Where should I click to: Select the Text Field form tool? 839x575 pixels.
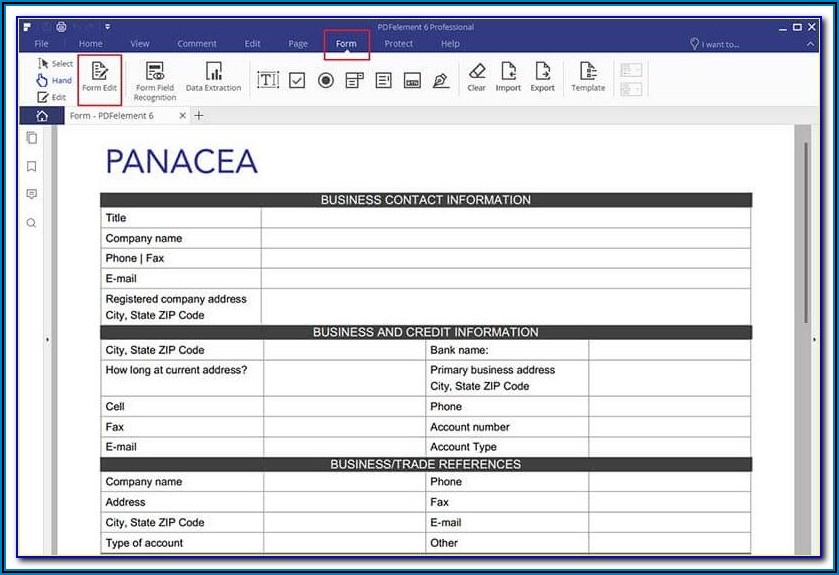268,80
